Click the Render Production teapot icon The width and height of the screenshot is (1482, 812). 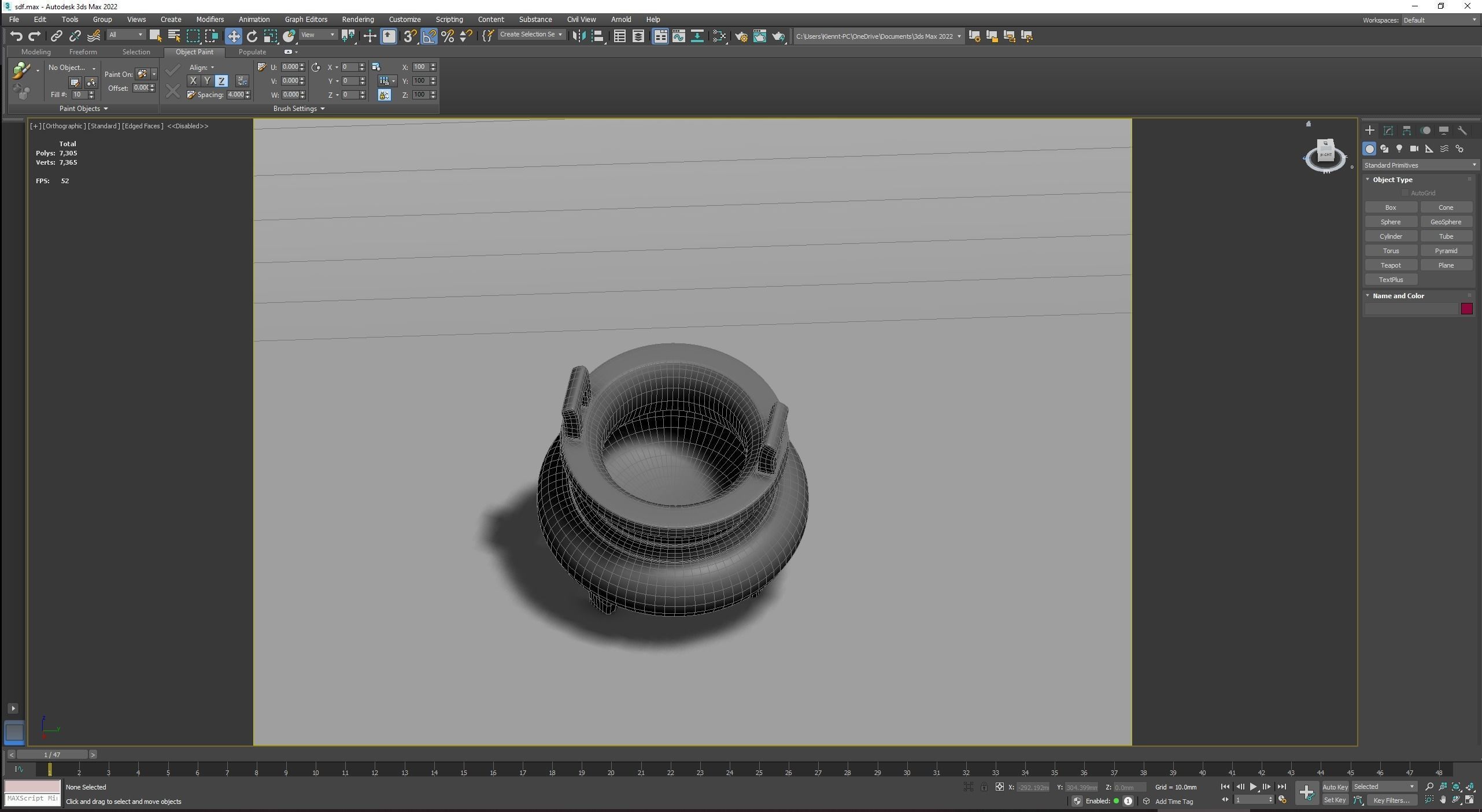[778, 36]
